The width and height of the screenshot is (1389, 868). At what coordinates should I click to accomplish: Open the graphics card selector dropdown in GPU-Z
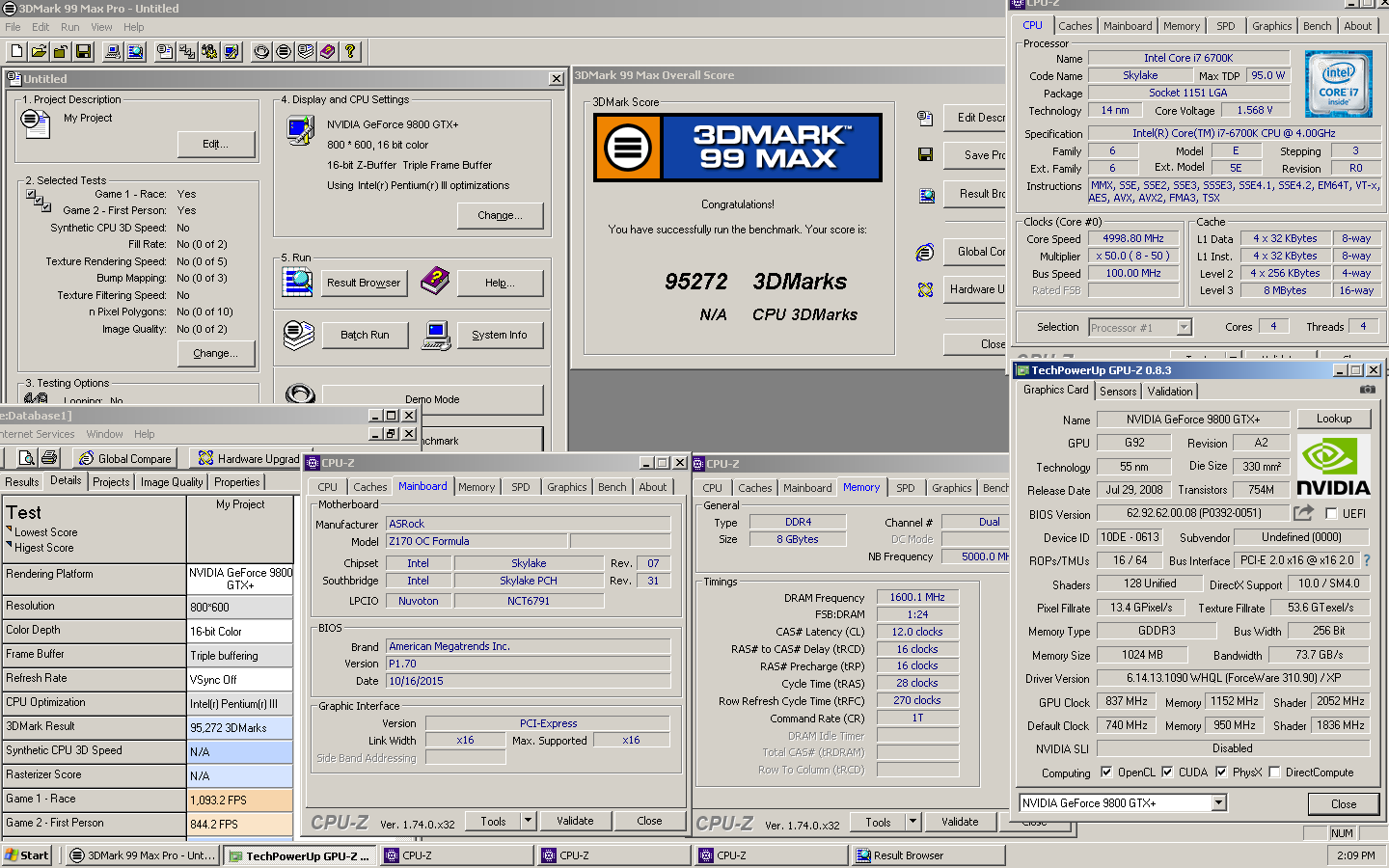[x=1219, y=803]
